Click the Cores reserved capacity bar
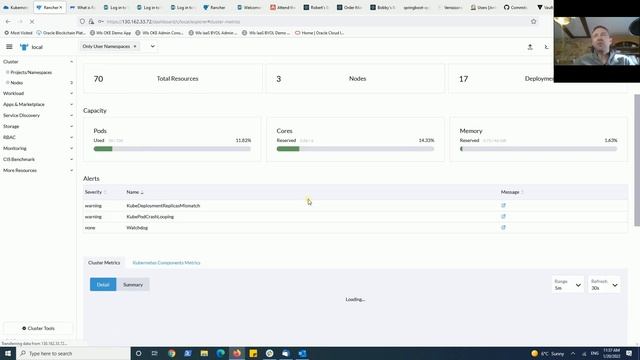This screenshot has width=640, height=360. click(355, 149)
